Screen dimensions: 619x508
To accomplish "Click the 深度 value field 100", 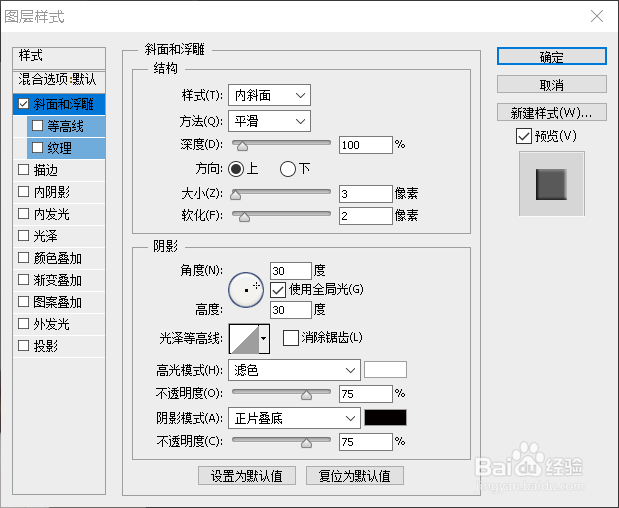I will pyautogui.click(x=366, y=145).
